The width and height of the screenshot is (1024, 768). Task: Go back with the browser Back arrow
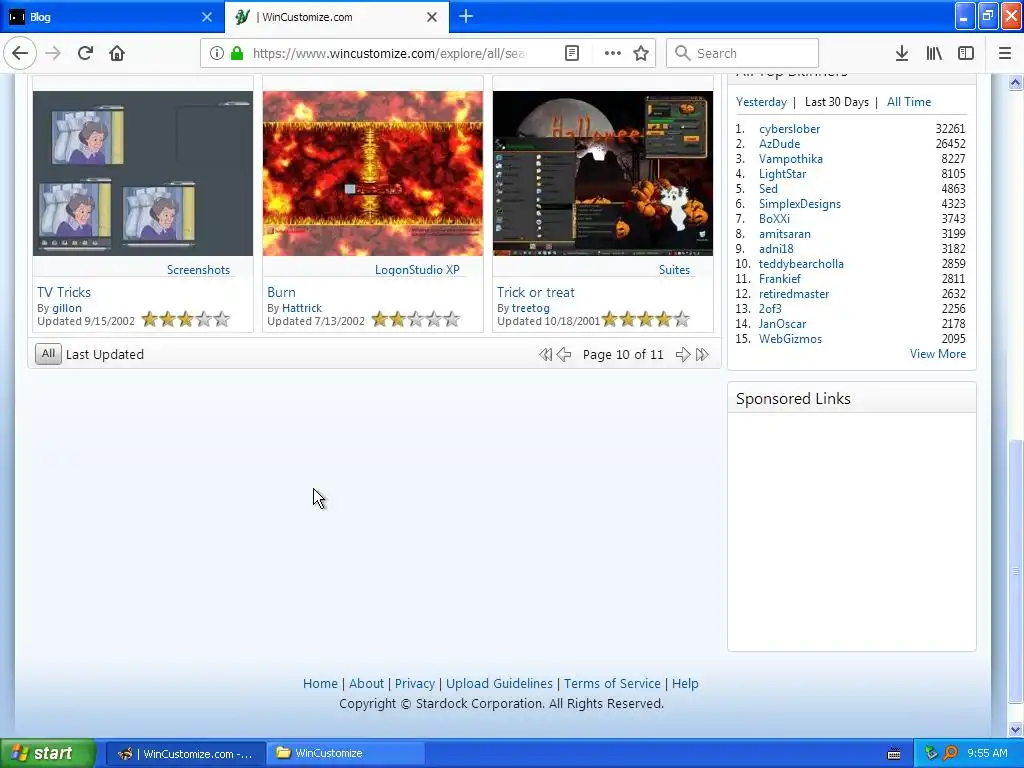(x=20, y=53)
